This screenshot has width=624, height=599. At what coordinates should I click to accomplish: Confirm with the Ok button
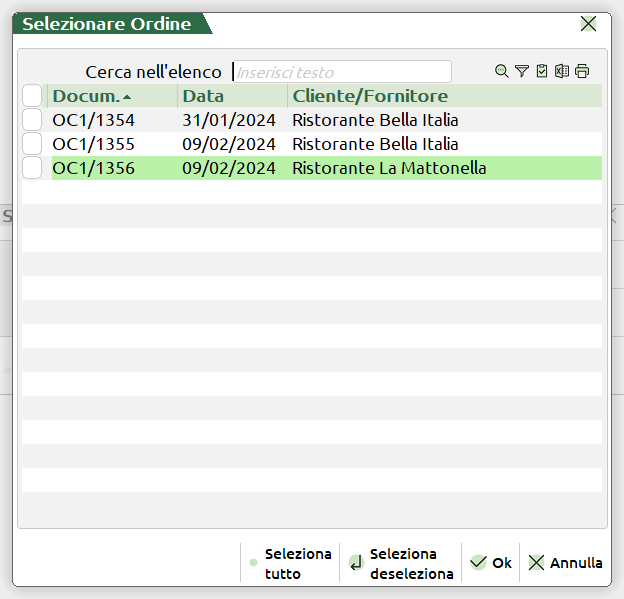491,563
